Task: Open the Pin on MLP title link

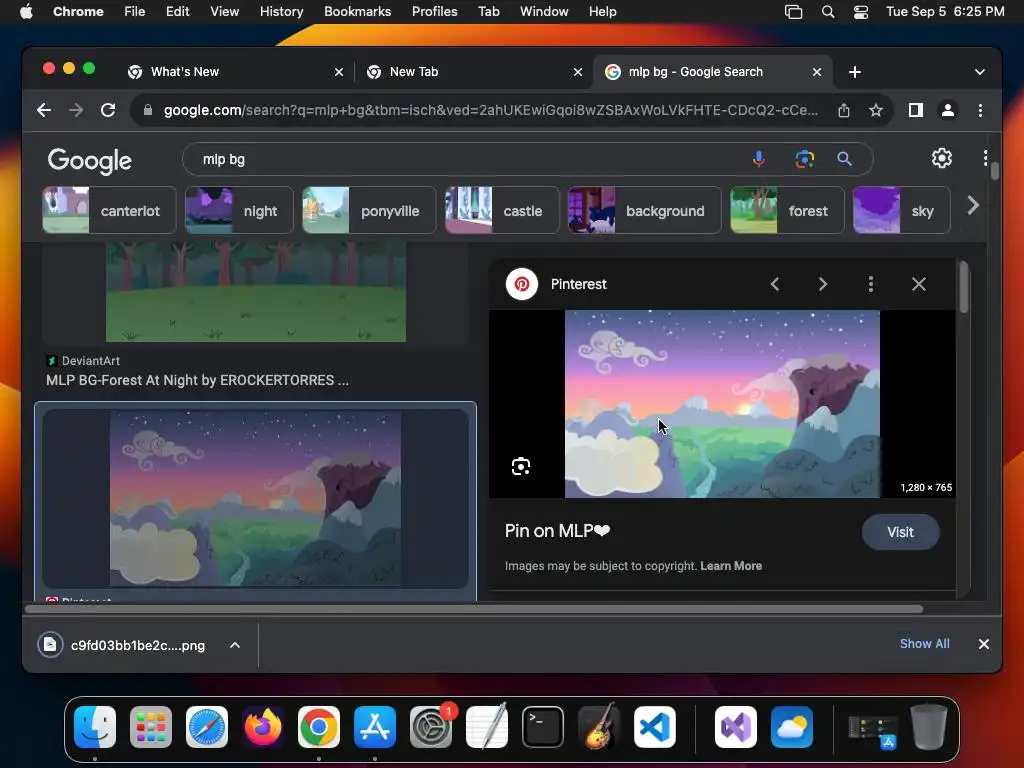Action: tap(557, 531)
